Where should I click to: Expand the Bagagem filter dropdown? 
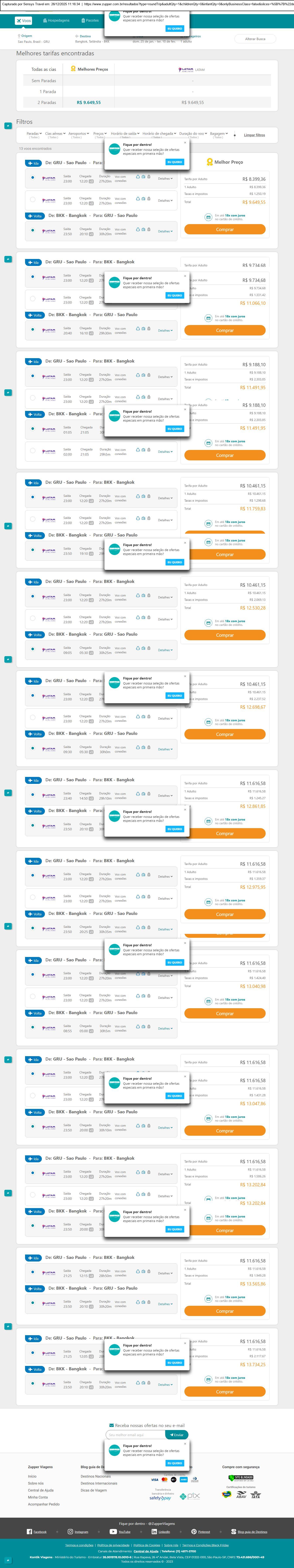tap(219, 133)
